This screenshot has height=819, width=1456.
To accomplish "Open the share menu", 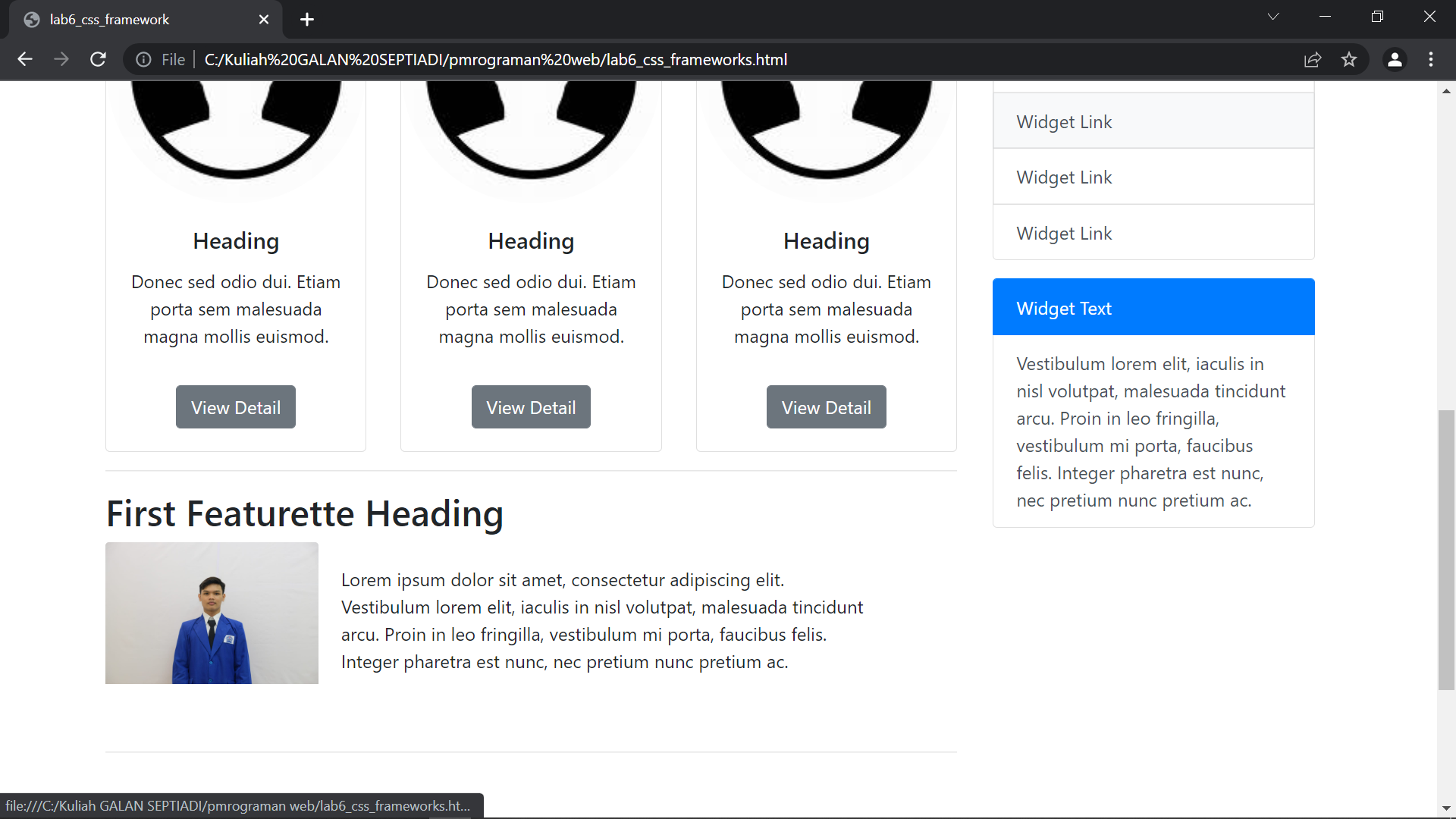I will 1313,59.
